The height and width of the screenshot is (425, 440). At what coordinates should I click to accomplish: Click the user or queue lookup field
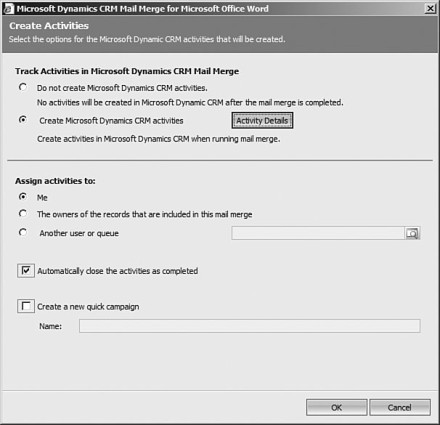[x=318, y=233]
